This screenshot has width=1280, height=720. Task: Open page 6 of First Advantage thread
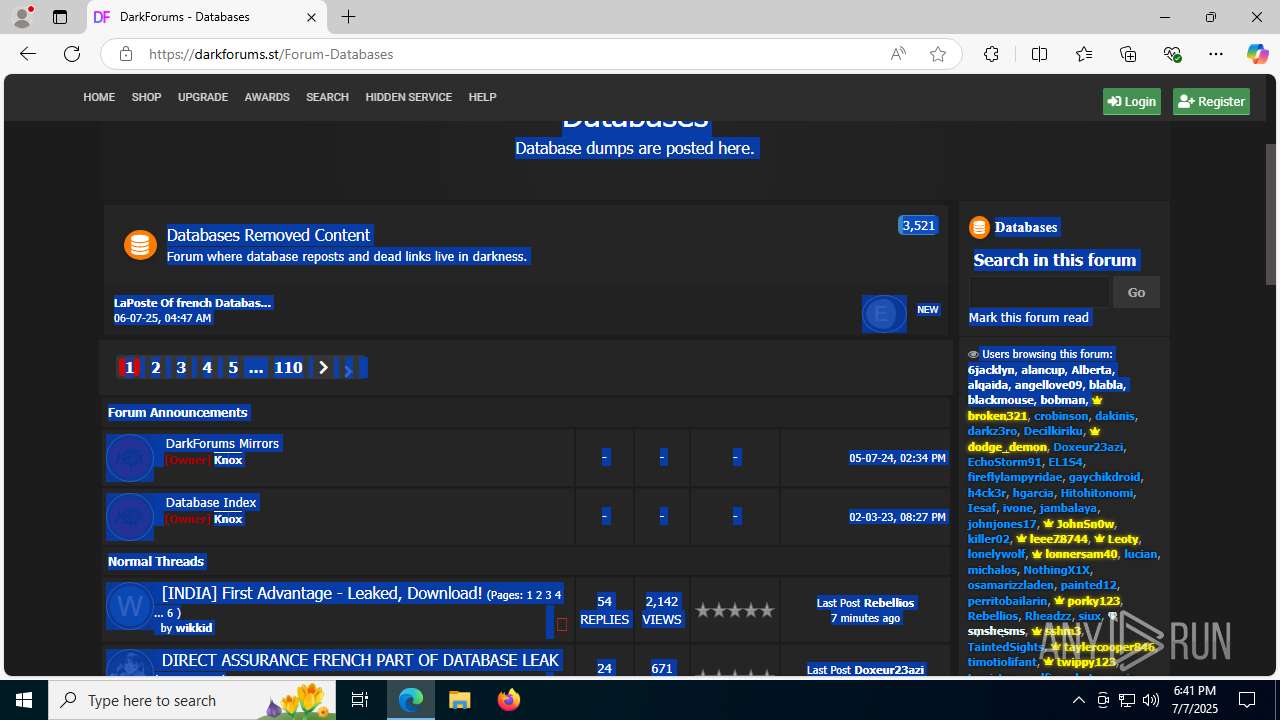(170, 613)
